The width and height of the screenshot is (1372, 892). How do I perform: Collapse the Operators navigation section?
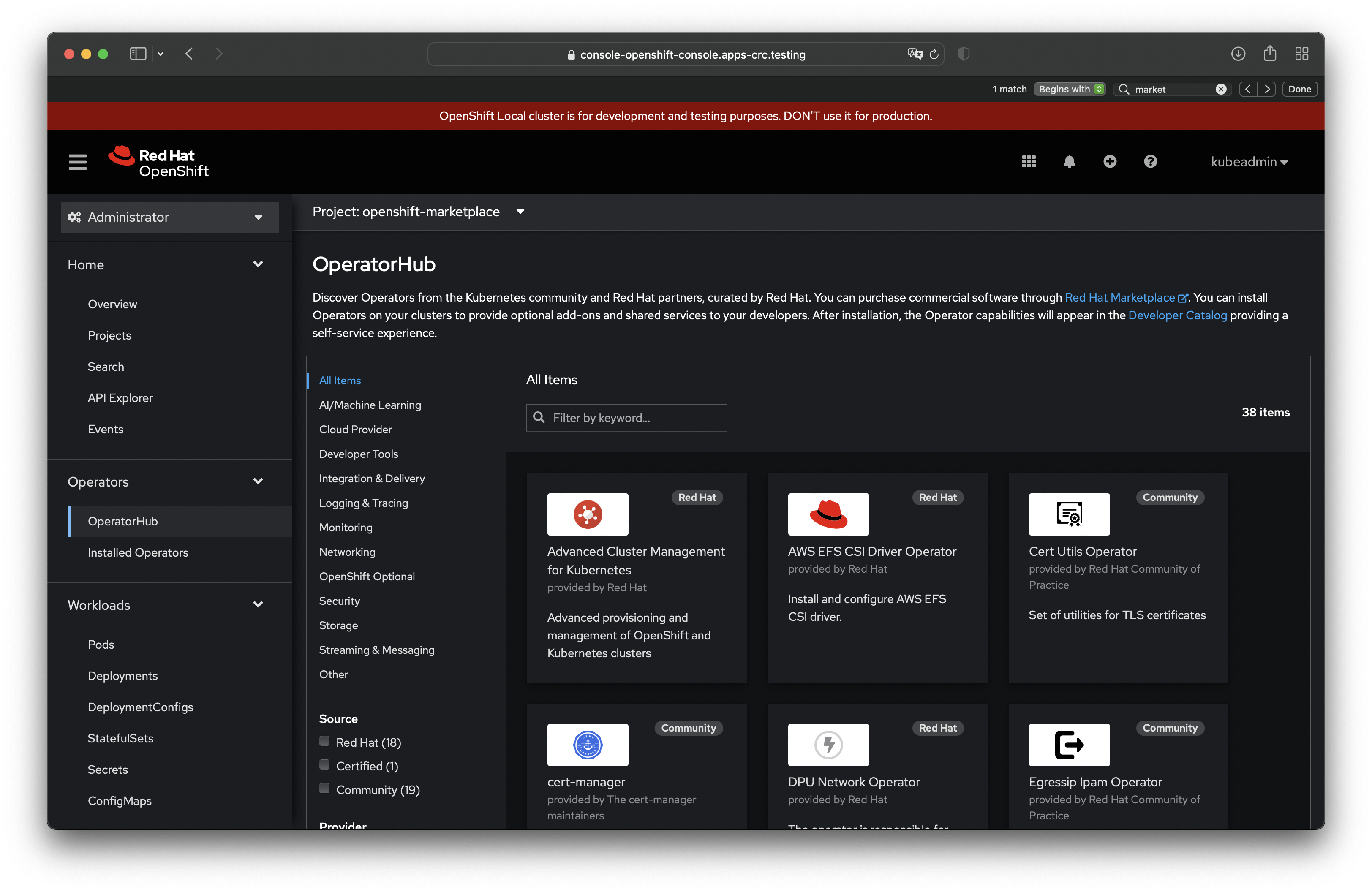pos(166,482)
